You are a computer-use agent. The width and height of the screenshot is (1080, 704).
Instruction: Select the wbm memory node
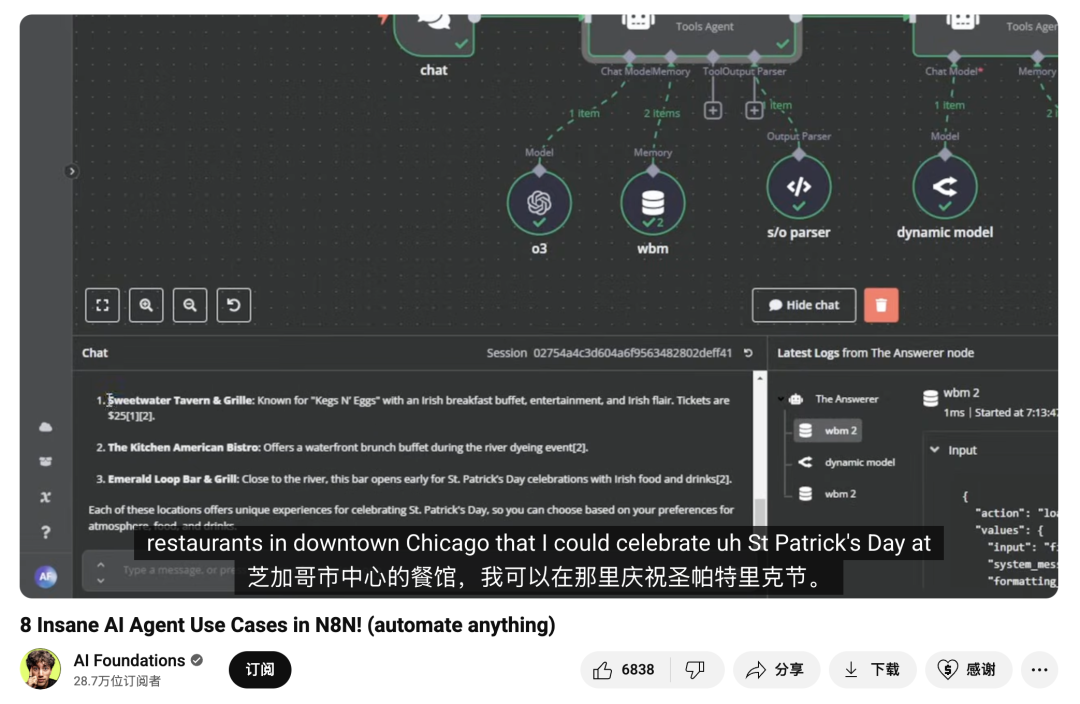click(652, 203)
